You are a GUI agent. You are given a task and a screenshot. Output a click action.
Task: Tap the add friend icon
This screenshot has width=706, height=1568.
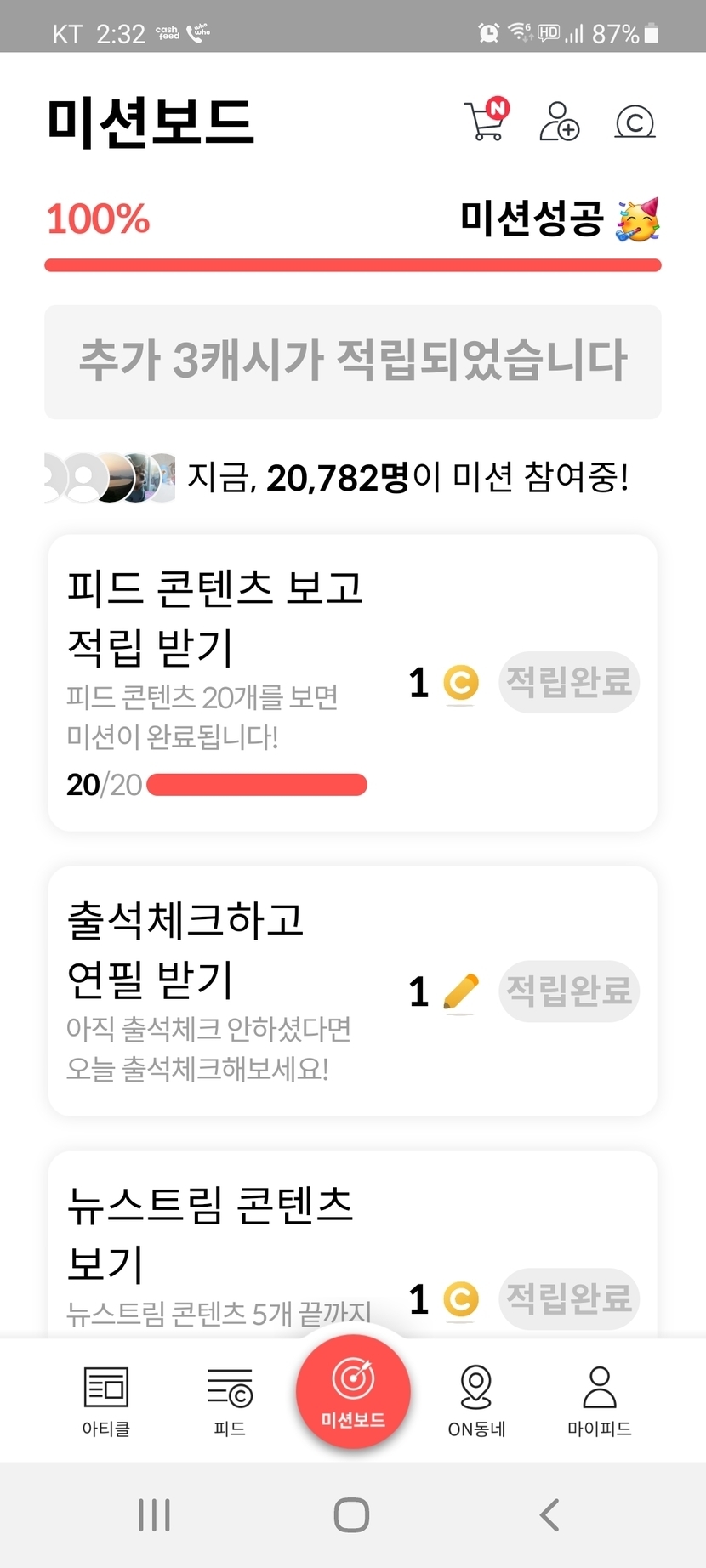click(559, 122)
